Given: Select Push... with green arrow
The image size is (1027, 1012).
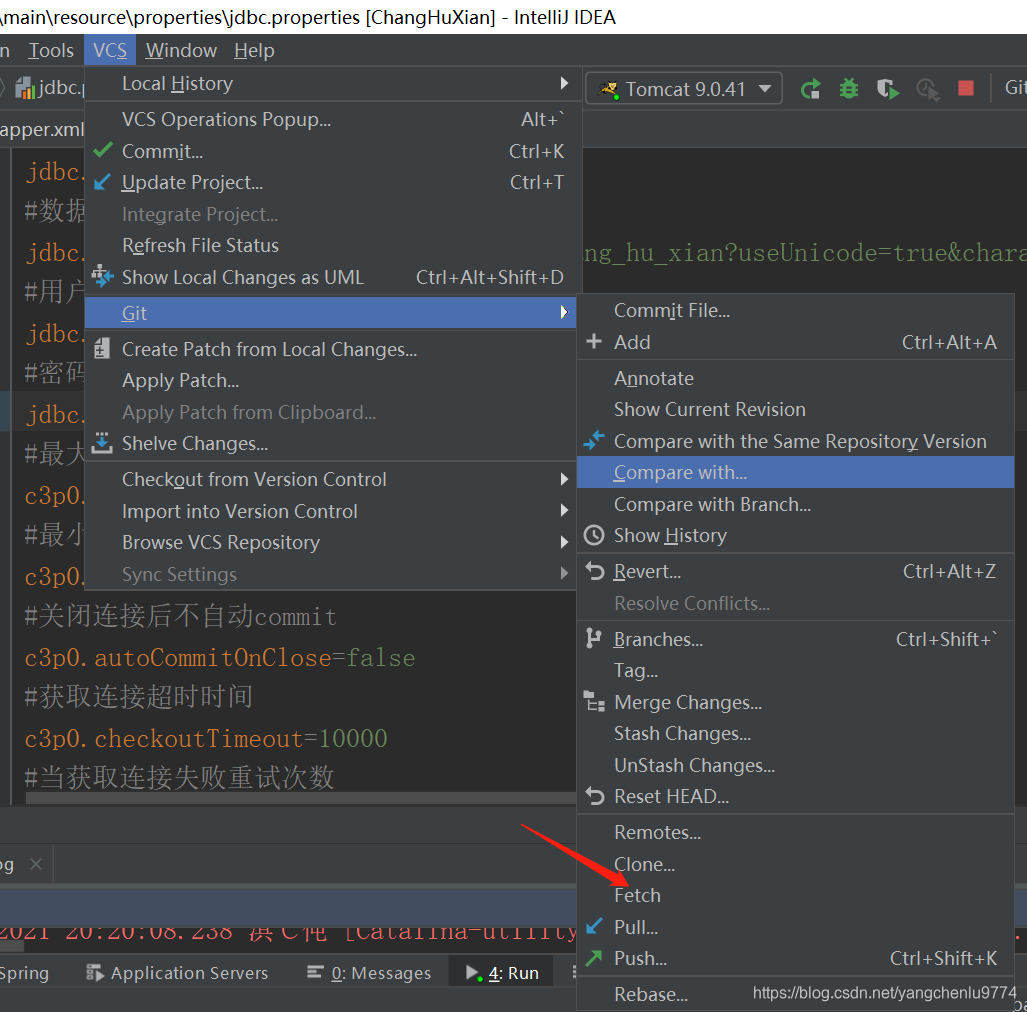Looking at the screenshot, I should point(796,959).
